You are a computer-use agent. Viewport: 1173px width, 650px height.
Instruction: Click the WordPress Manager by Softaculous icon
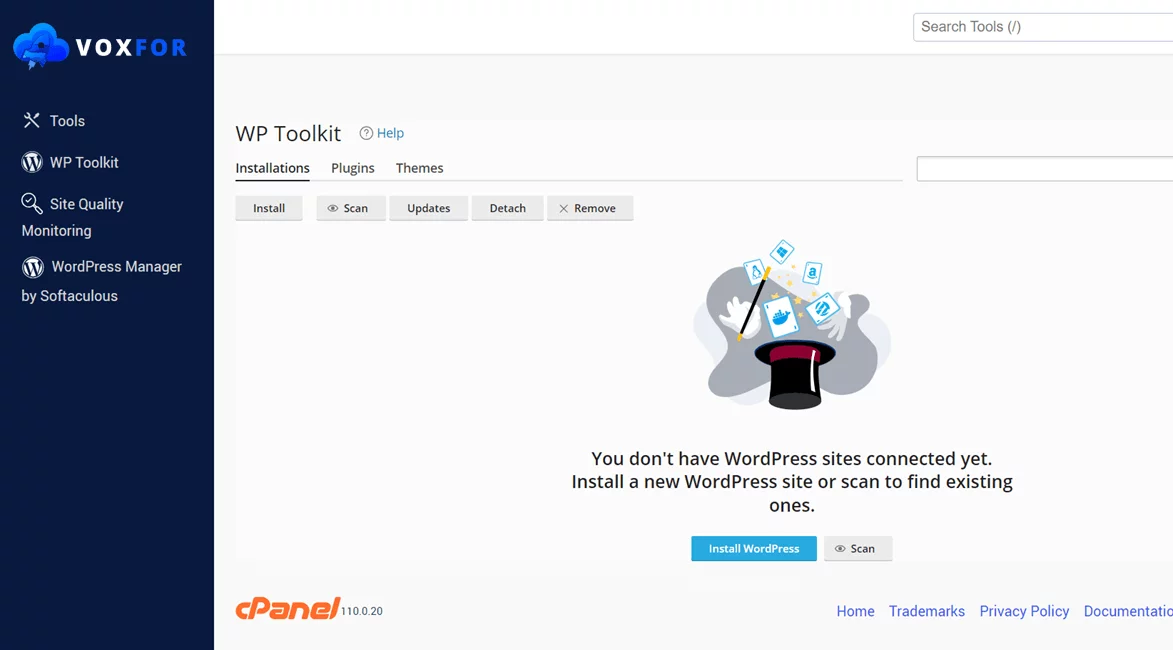coord(33,267)
